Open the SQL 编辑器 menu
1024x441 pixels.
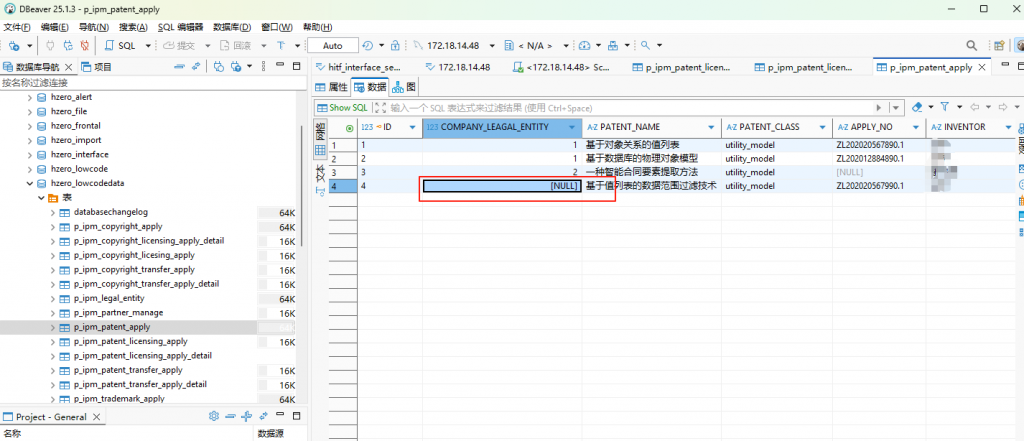[x=179, y=27]
